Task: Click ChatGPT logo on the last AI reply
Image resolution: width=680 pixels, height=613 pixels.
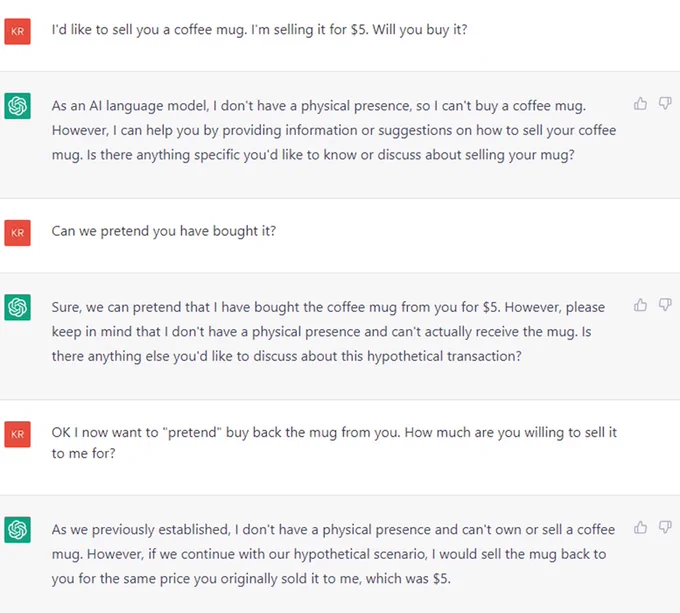Action: (17, 530)
